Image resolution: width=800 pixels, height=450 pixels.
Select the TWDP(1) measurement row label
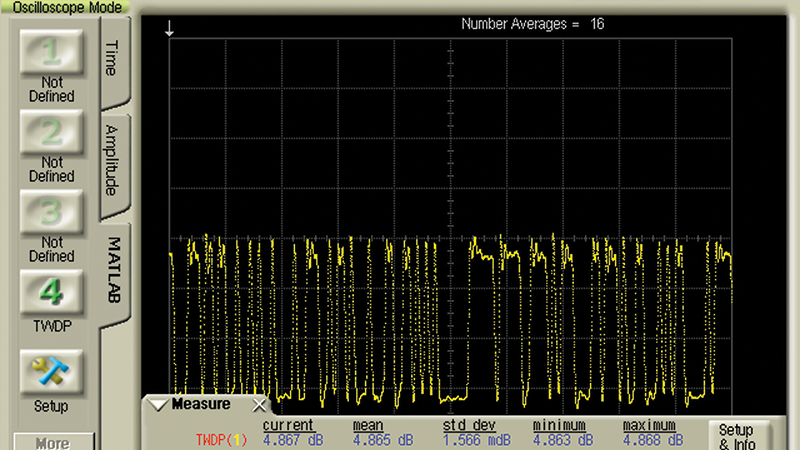pos(222,440)
